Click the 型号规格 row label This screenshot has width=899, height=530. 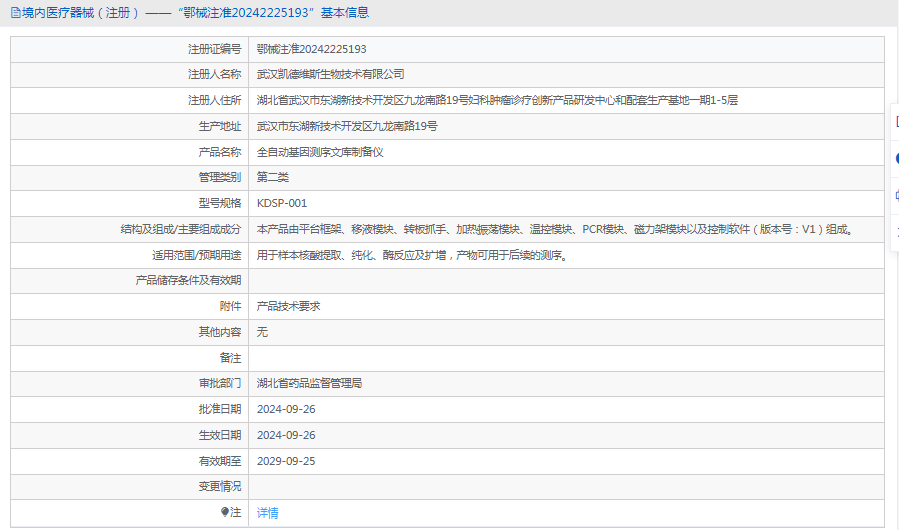(x=220, y=203)
